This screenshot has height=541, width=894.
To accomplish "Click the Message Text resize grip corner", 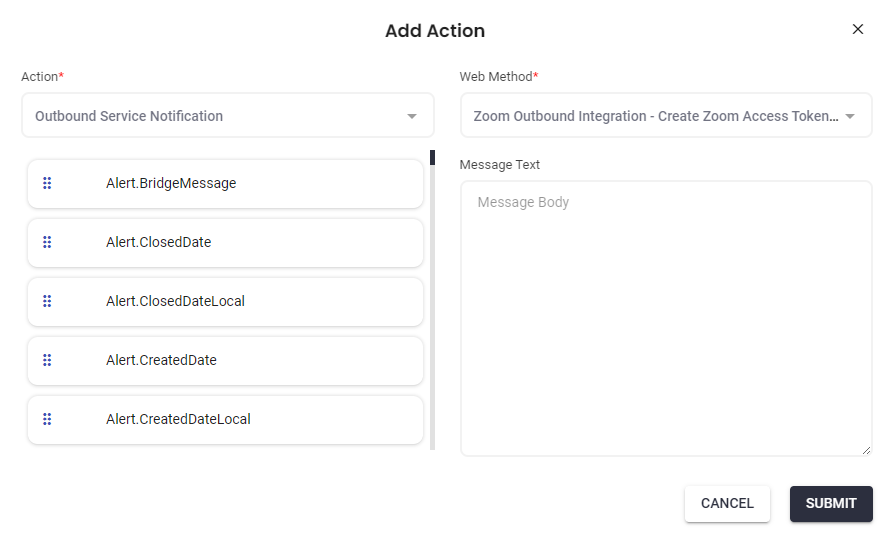I will [x=866, y=450].
